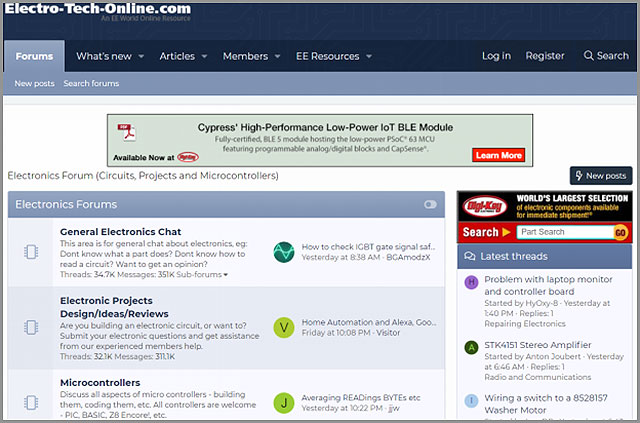
Task: Click the Cypress IoT BLE Module ad headline
Action: pos(325,127)
